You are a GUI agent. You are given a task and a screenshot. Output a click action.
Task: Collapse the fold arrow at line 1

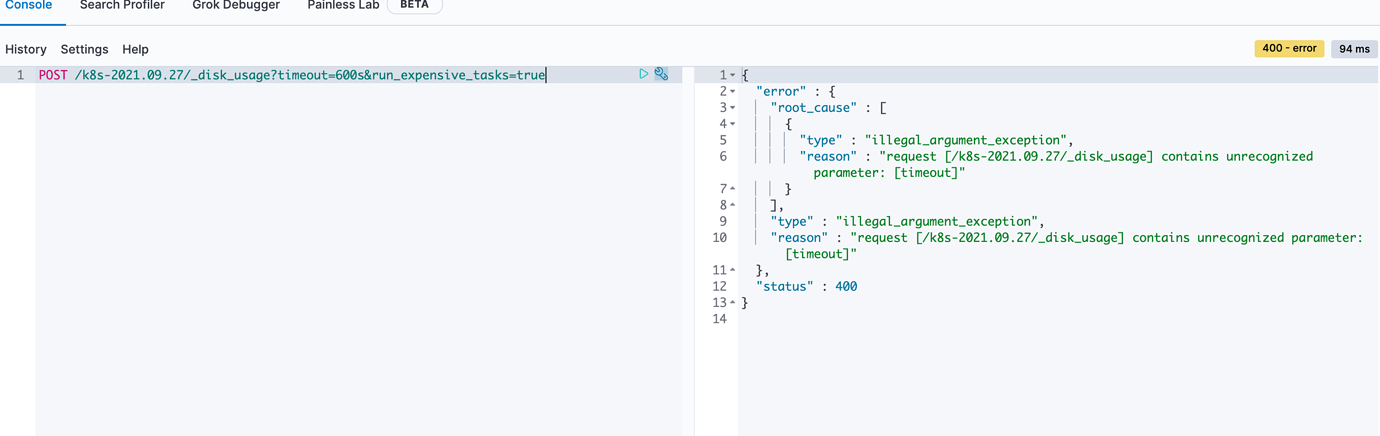point(732,75)
